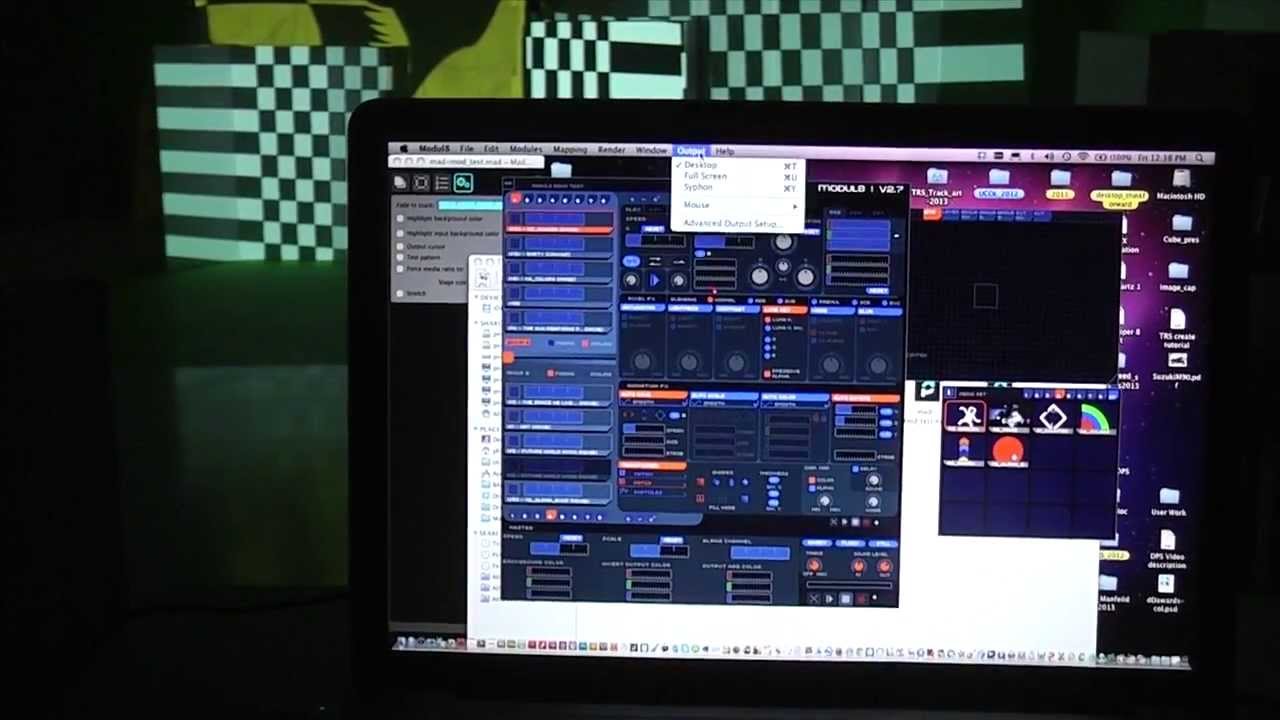Screen dimensions: 1280x720
Task: Choose Desktop in the Output menu
Action: click(x=737, y=165)
